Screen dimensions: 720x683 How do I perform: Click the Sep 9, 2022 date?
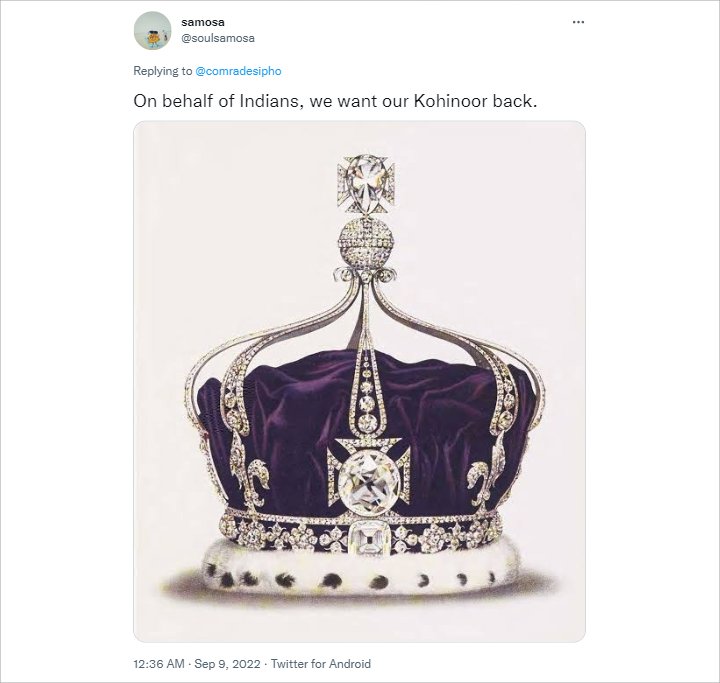(x=227, y=664)
